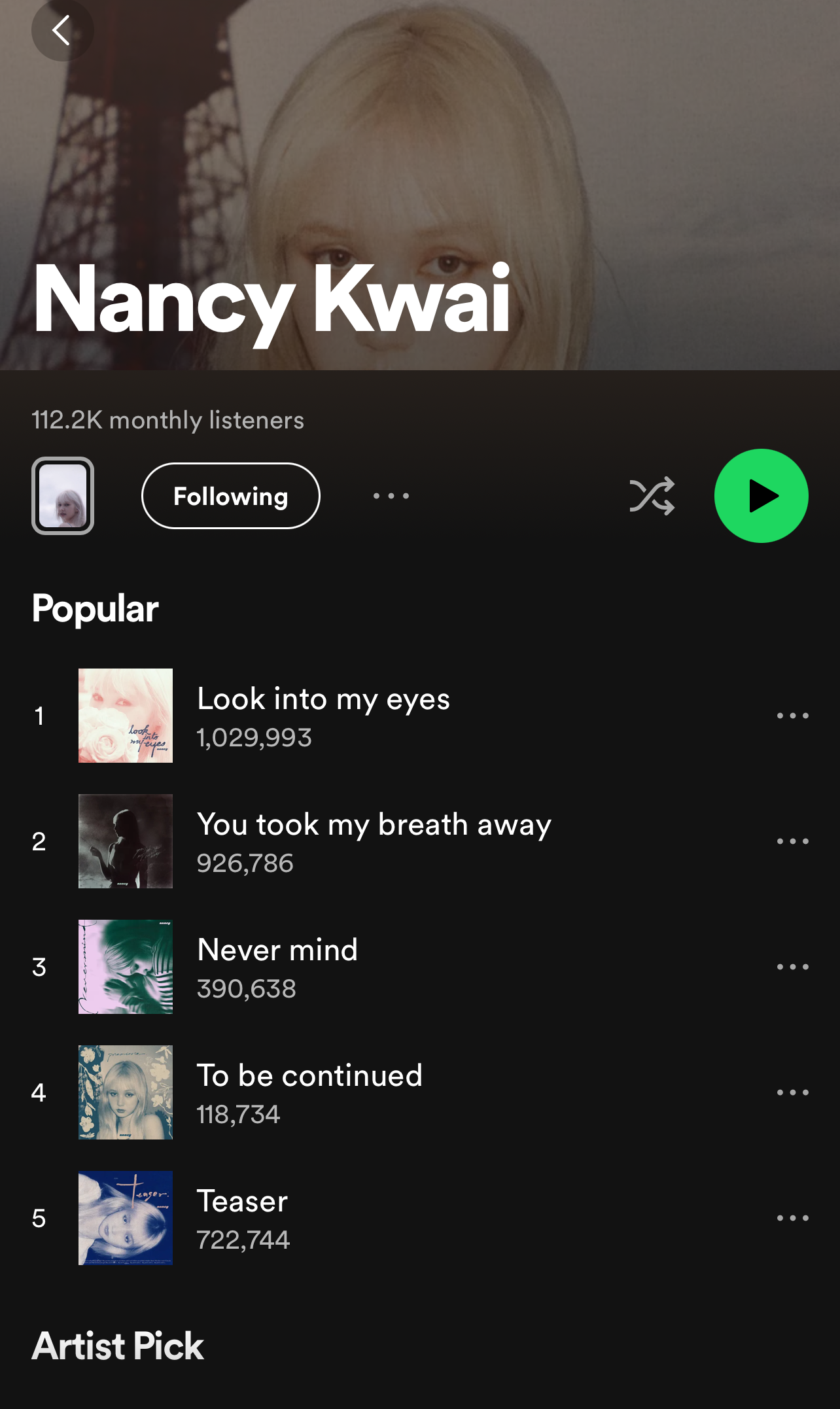840x1409 pixels.
Task: Toggle shuffle play for Nancy Kwai
Action: tap(652, 496)
